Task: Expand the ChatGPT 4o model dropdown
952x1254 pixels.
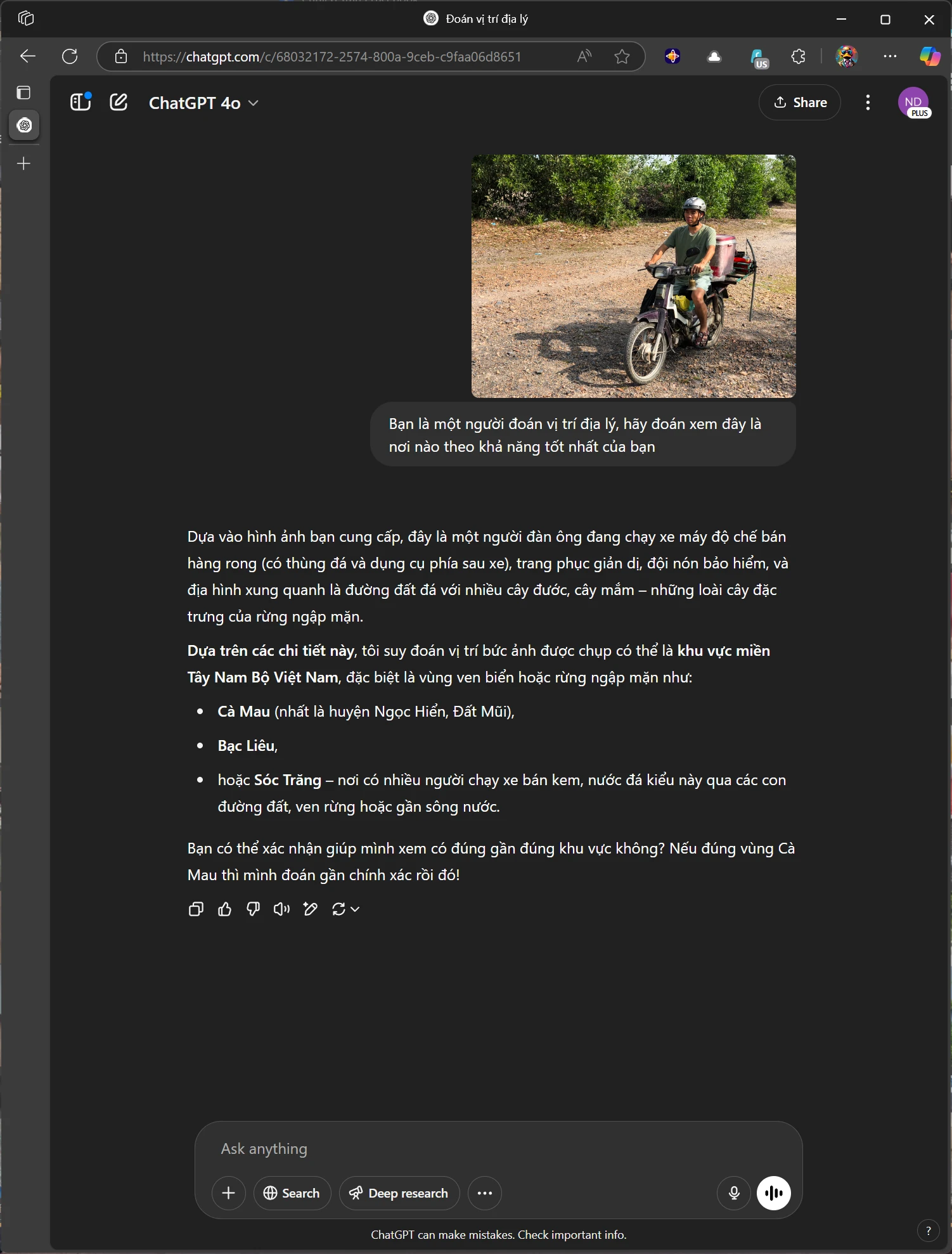Action: coord(203,103)
